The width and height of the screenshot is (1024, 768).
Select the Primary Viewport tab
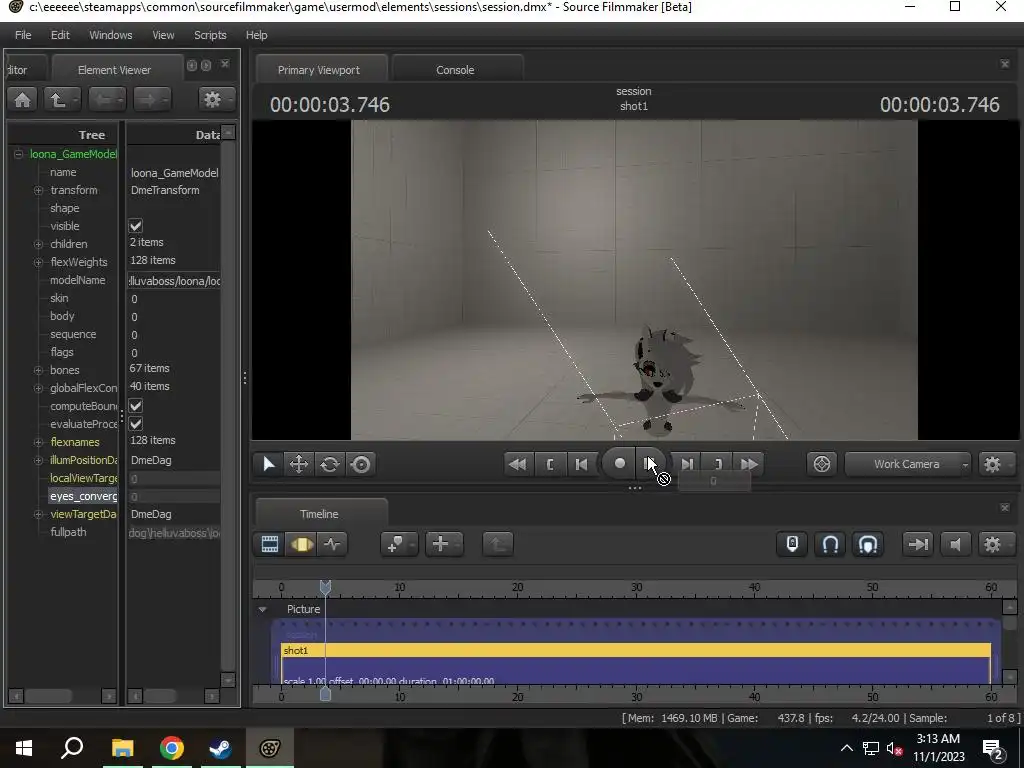(319, 70)
